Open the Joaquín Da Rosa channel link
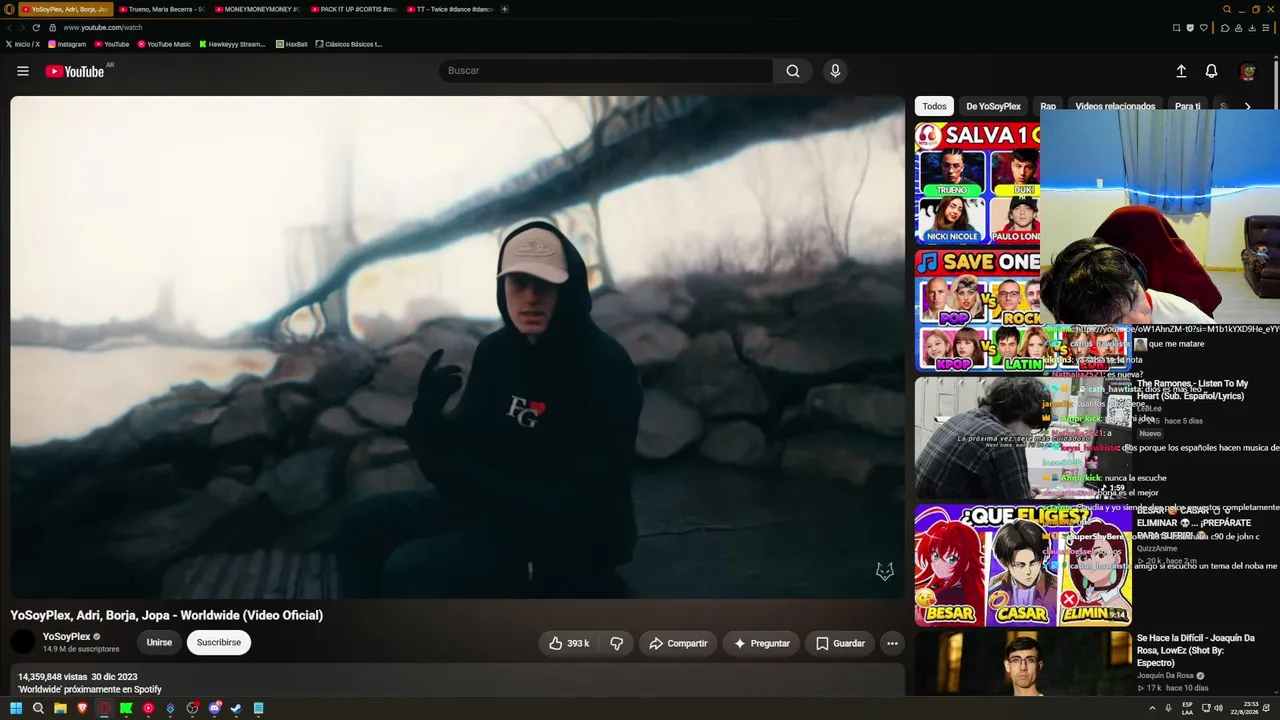The image size is (1280, 720). 1166,675
